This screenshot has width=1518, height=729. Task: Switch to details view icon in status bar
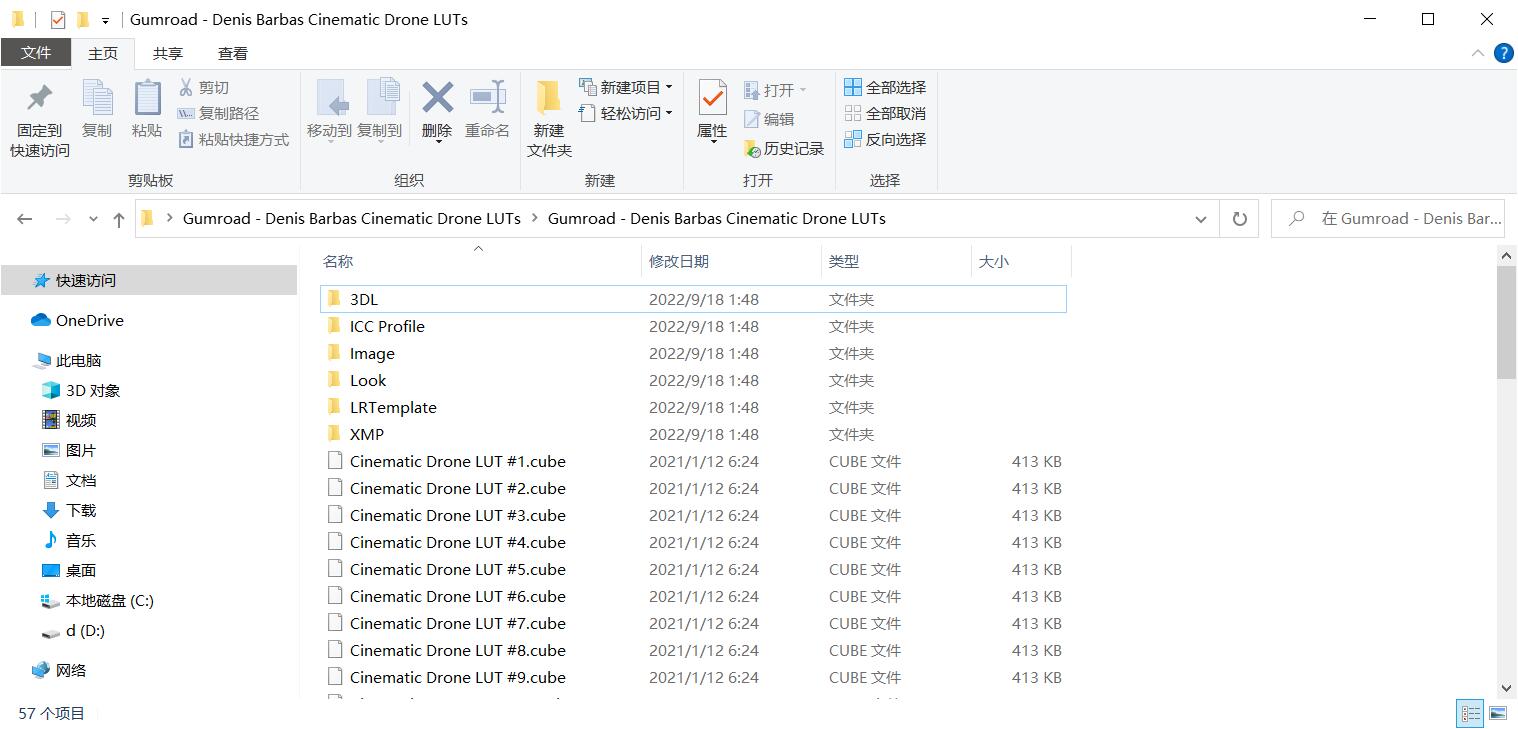click(1471, 713)
